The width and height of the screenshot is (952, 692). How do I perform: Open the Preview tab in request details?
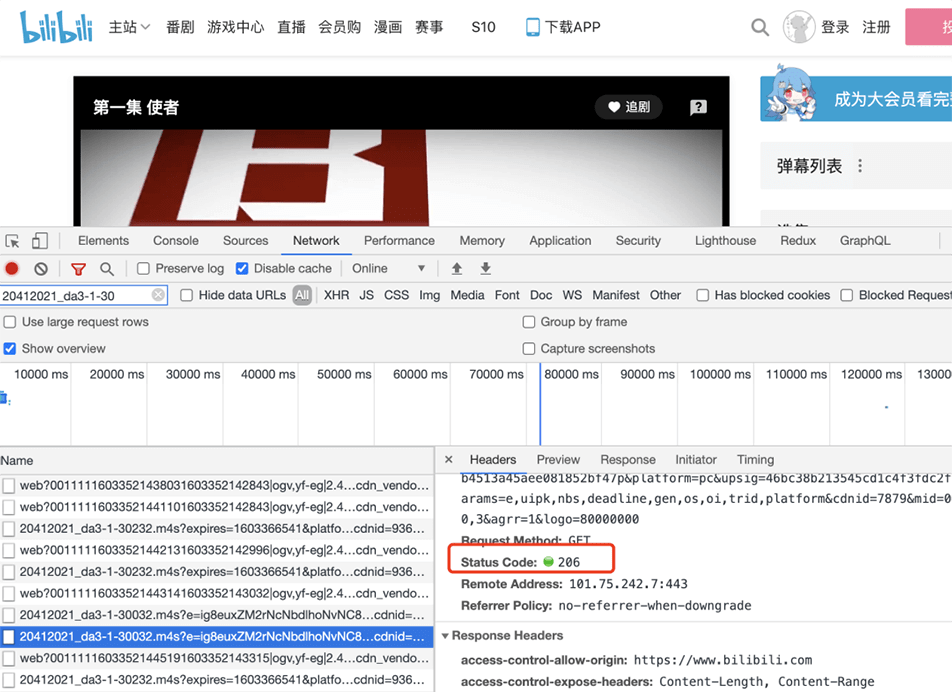pos(558,460)
